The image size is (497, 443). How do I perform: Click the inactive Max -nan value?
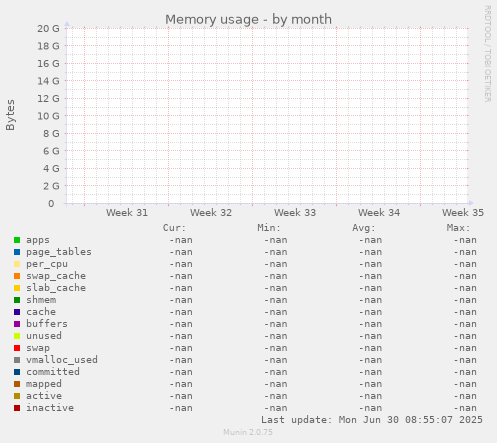point(465,408)
